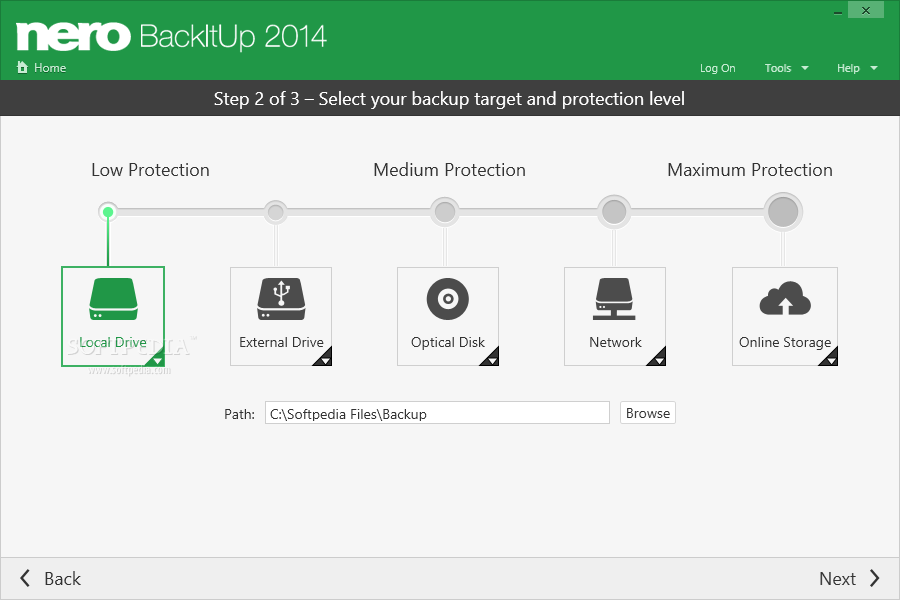Set protection slider to the External Drive node
The height and width of the screenshot is (600, 900).
(276, 212)
